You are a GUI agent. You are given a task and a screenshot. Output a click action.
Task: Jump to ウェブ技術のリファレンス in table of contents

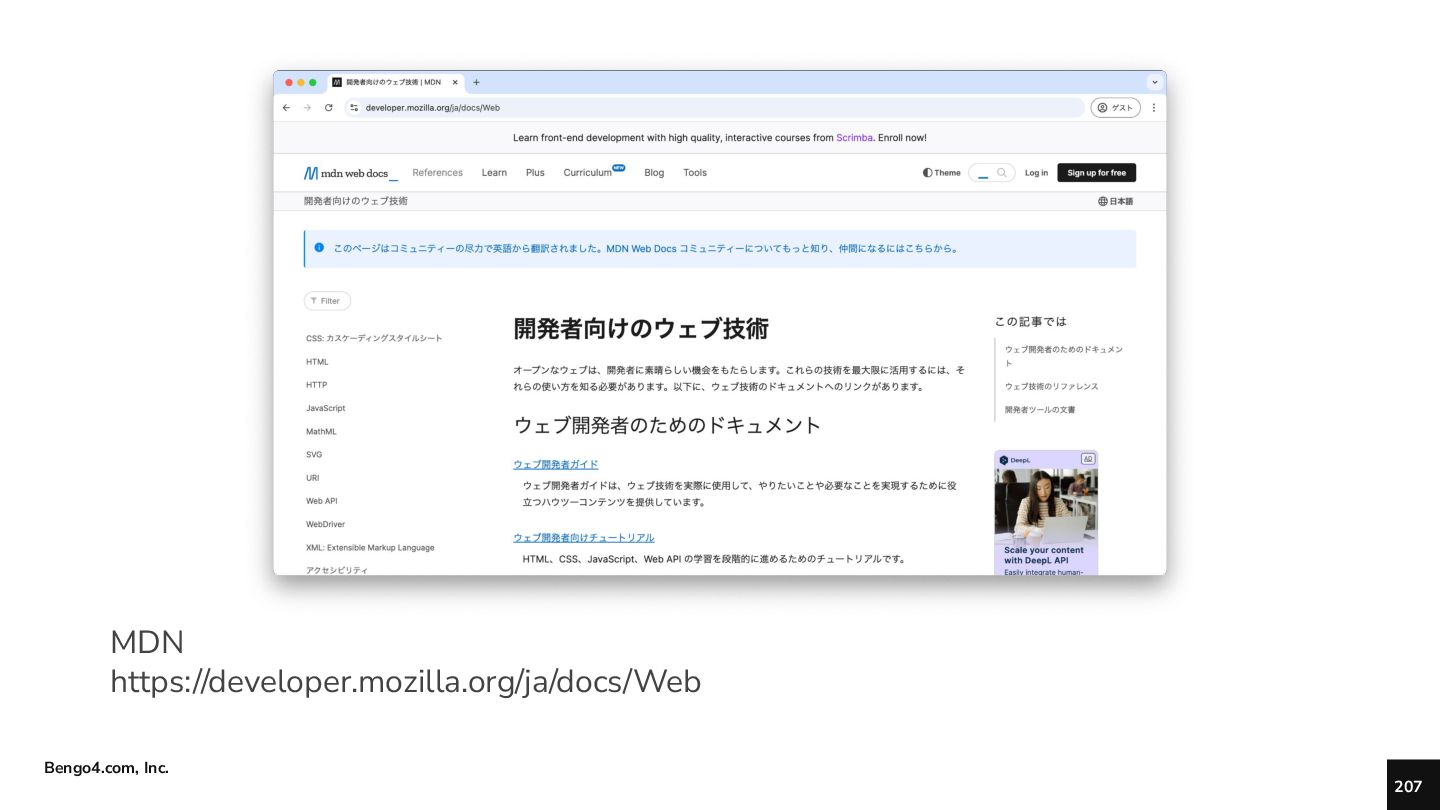click(1051, 386)
